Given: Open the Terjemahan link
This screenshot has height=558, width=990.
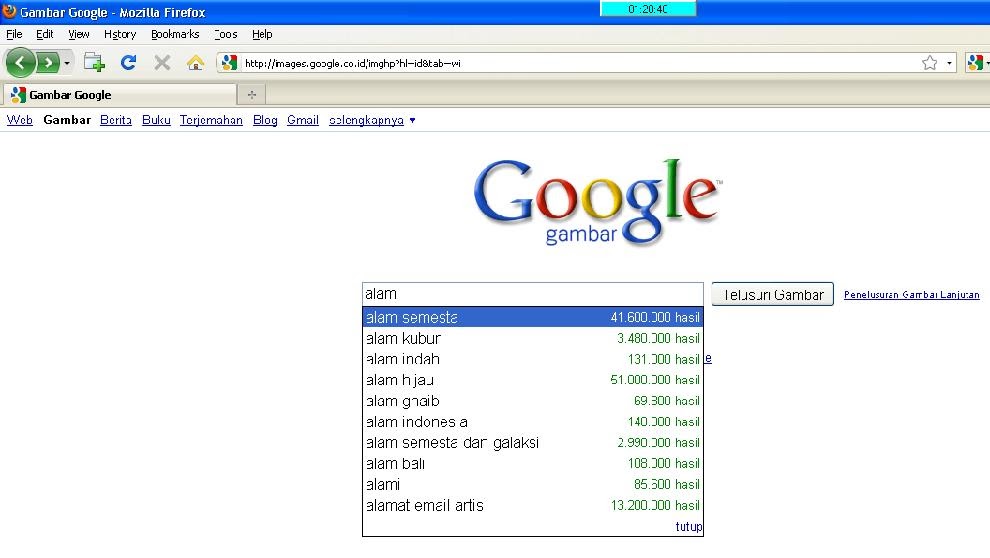Looking at the screenshot, I should [211, 120].
